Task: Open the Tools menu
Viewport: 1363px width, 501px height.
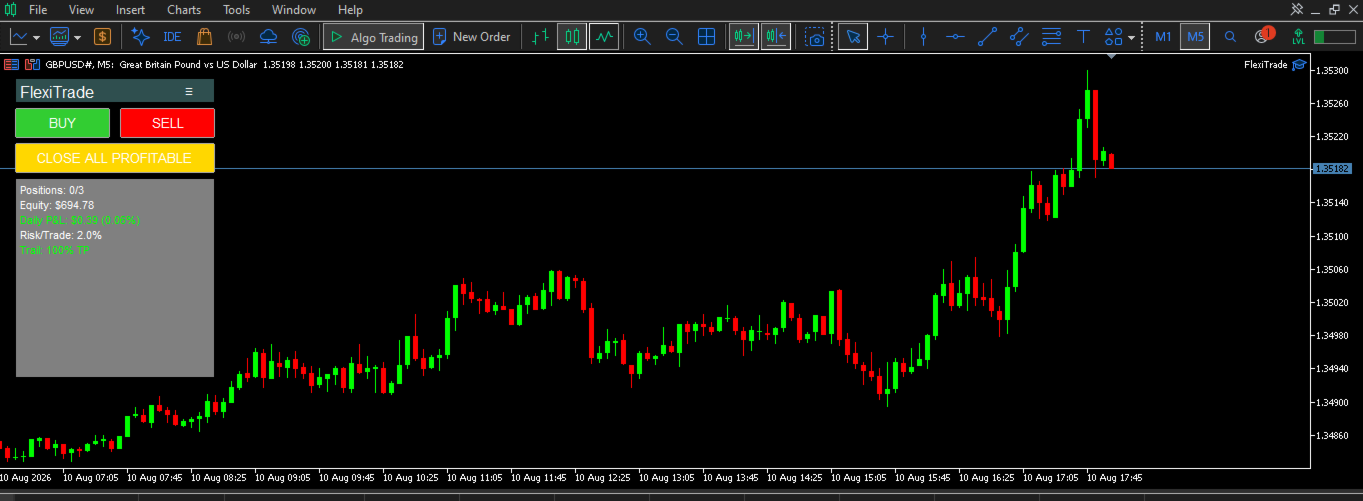Action: point(237,10)
